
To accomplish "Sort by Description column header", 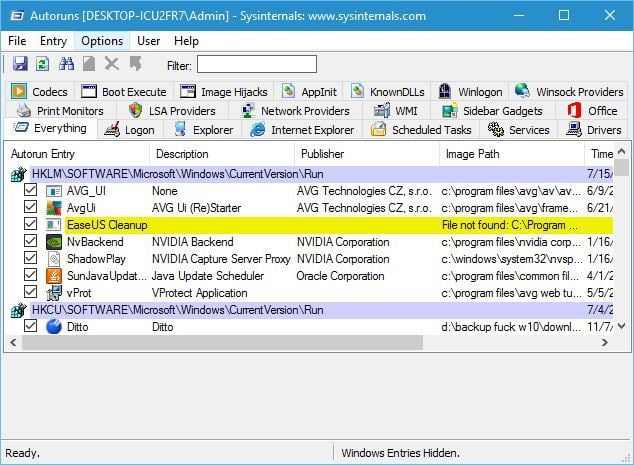I will (x=222, y=154).
